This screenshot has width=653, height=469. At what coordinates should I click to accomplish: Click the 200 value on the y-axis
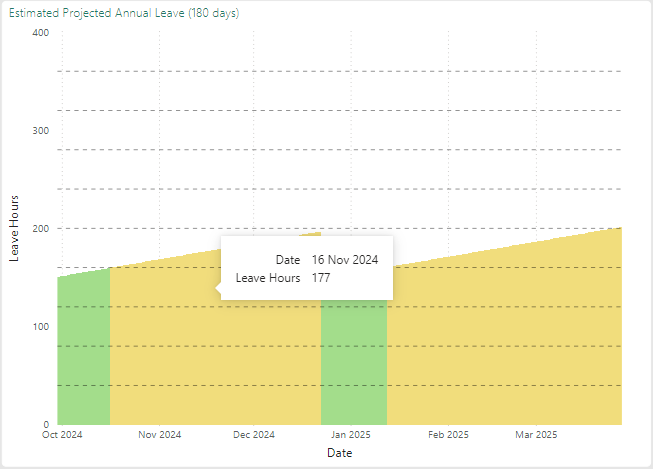(x=41, y=229)
